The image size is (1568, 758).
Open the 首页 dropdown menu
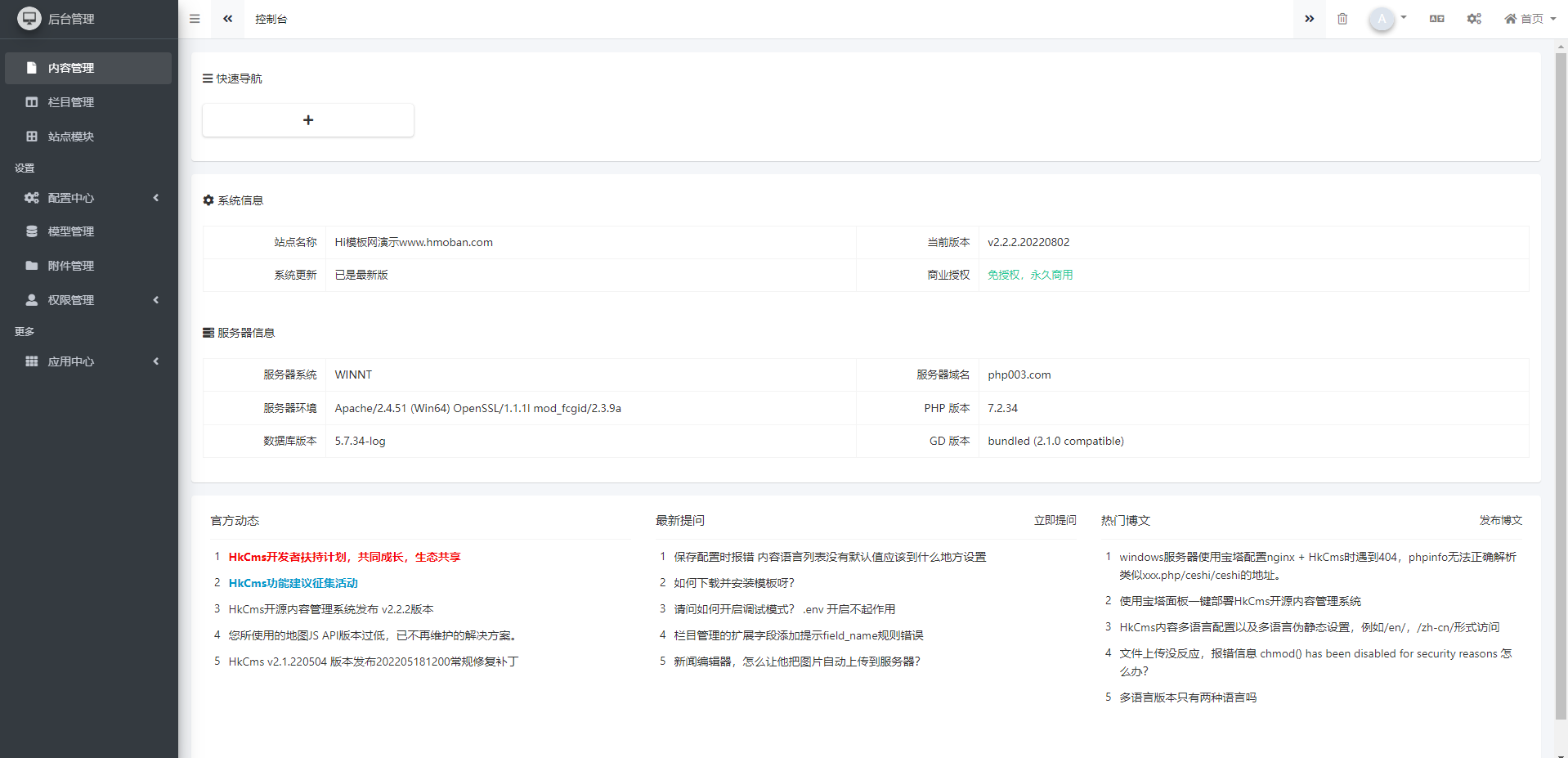1530,19
